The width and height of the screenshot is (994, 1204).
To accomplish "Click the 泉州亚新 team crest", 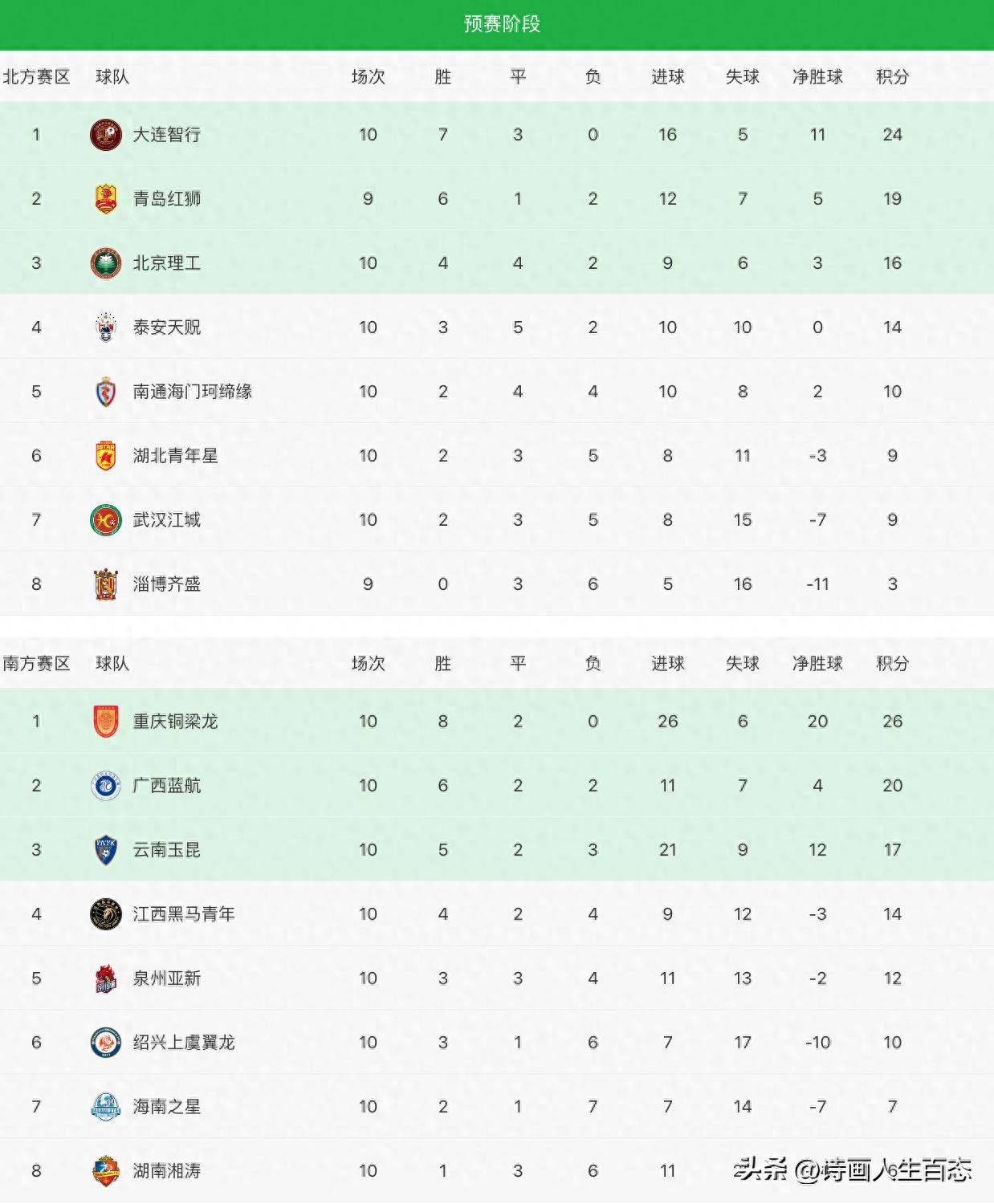I will 106,978.
